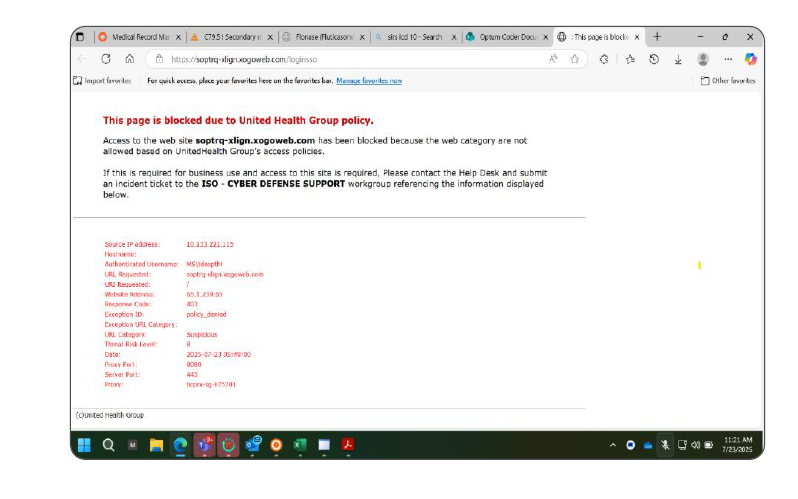Open Excel from taskbar
Screen dimensions: 798x499
(x=300, y=445)
